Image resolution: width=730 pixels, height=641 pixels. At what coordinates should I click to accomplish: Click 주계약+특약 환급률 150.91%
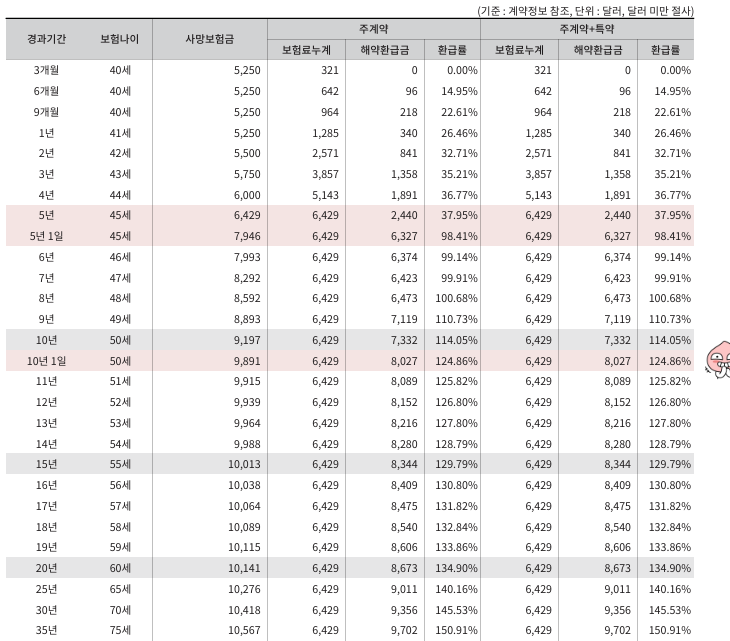[x=670, y=630]
